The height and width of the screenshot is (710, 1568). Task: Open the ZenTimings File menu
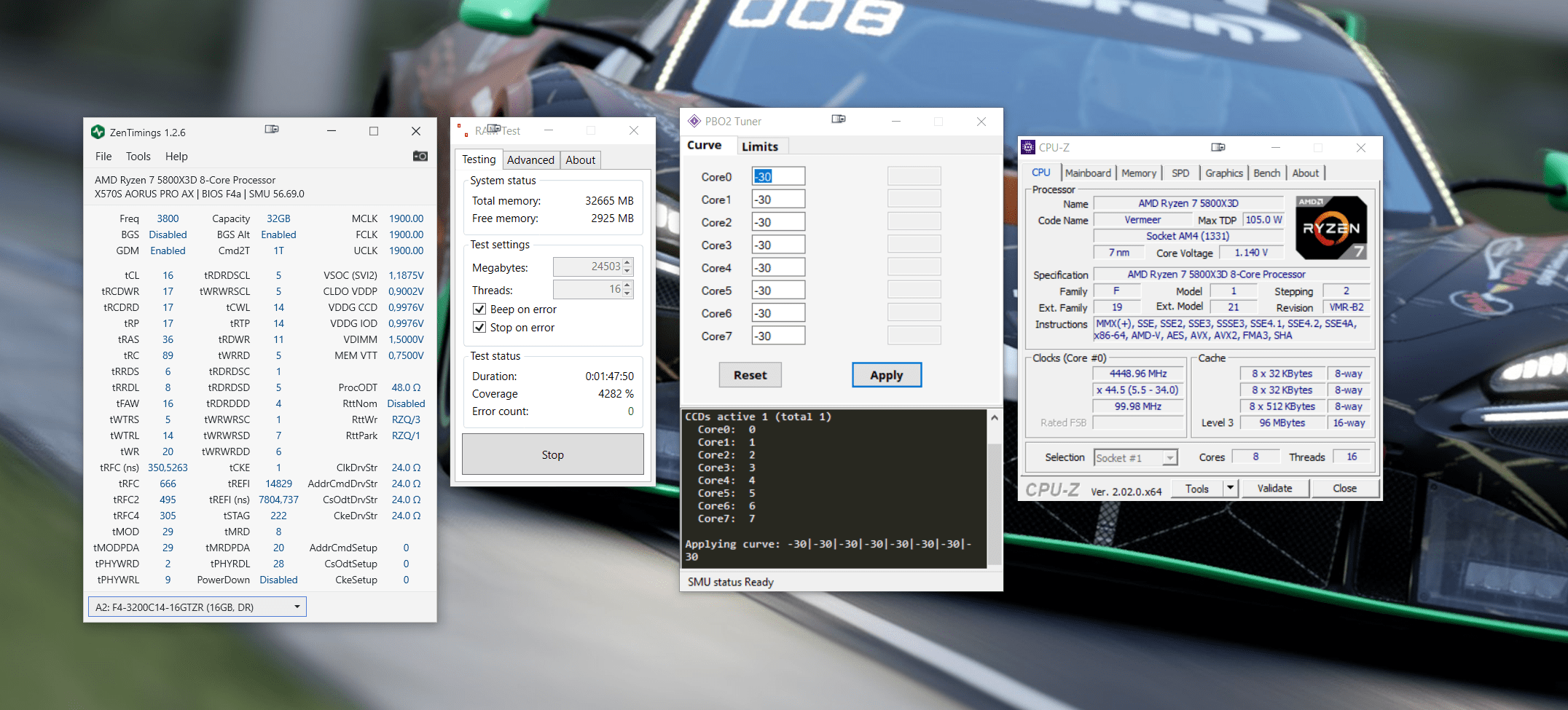(103, 156)
